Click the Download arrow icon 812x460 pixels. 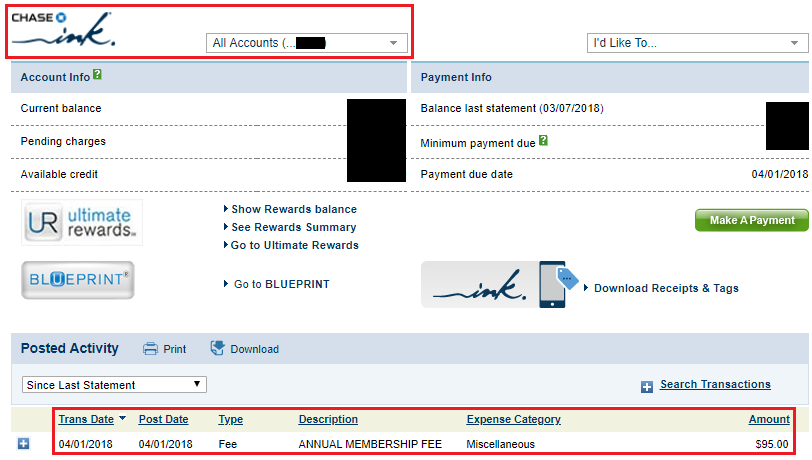tap(218, 348)
